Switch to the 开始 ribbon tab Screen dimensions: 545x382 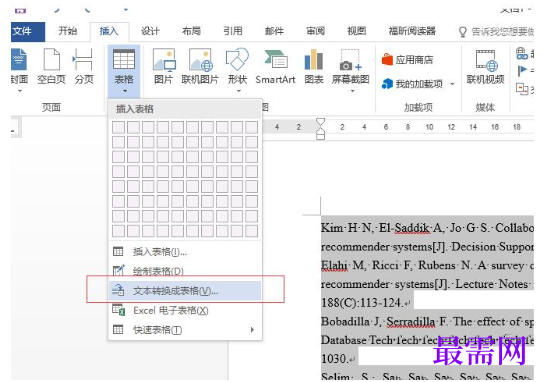(x=67, y=31)
